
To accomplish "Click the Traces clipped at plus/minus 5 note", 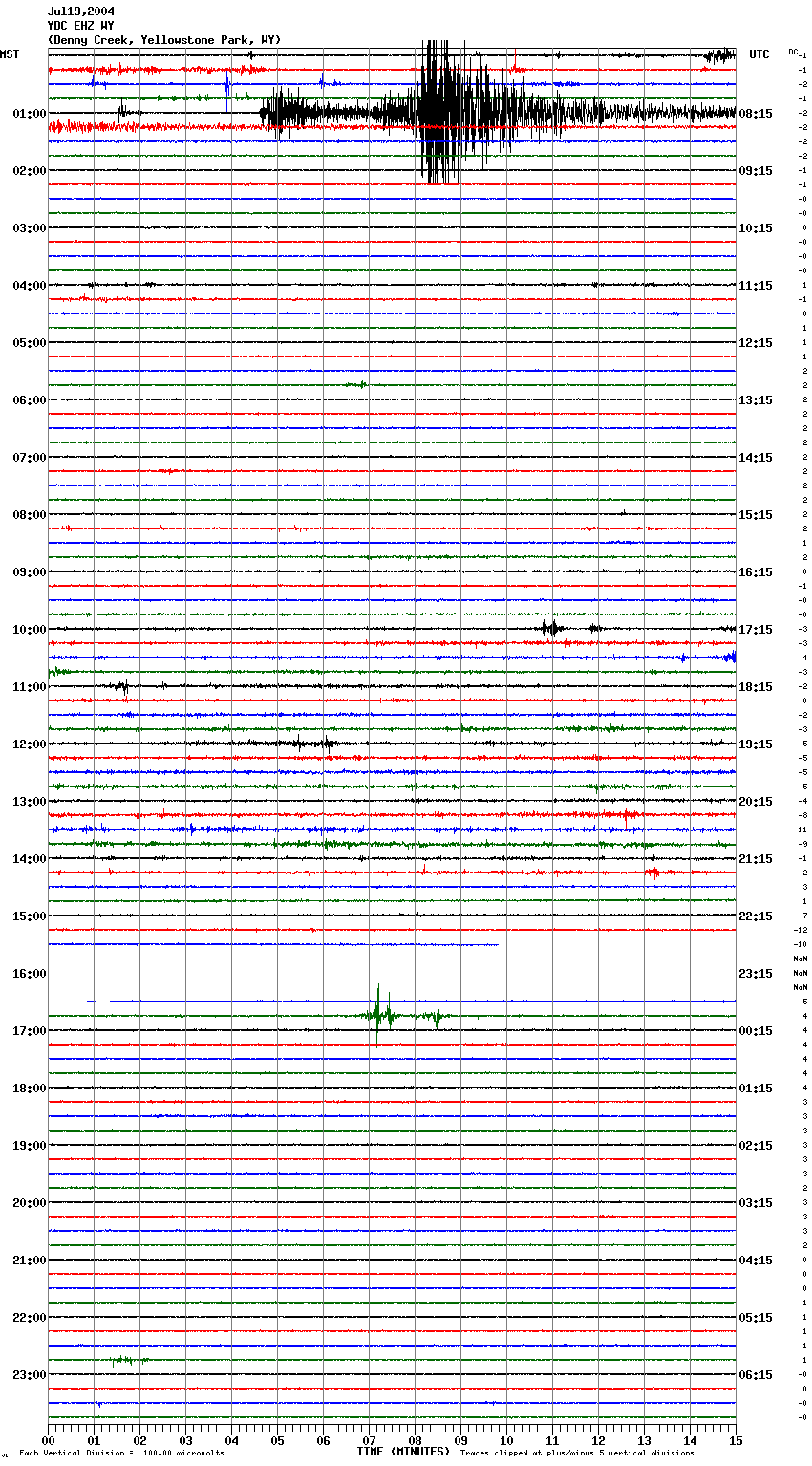I will click(x=578, y=1453).
